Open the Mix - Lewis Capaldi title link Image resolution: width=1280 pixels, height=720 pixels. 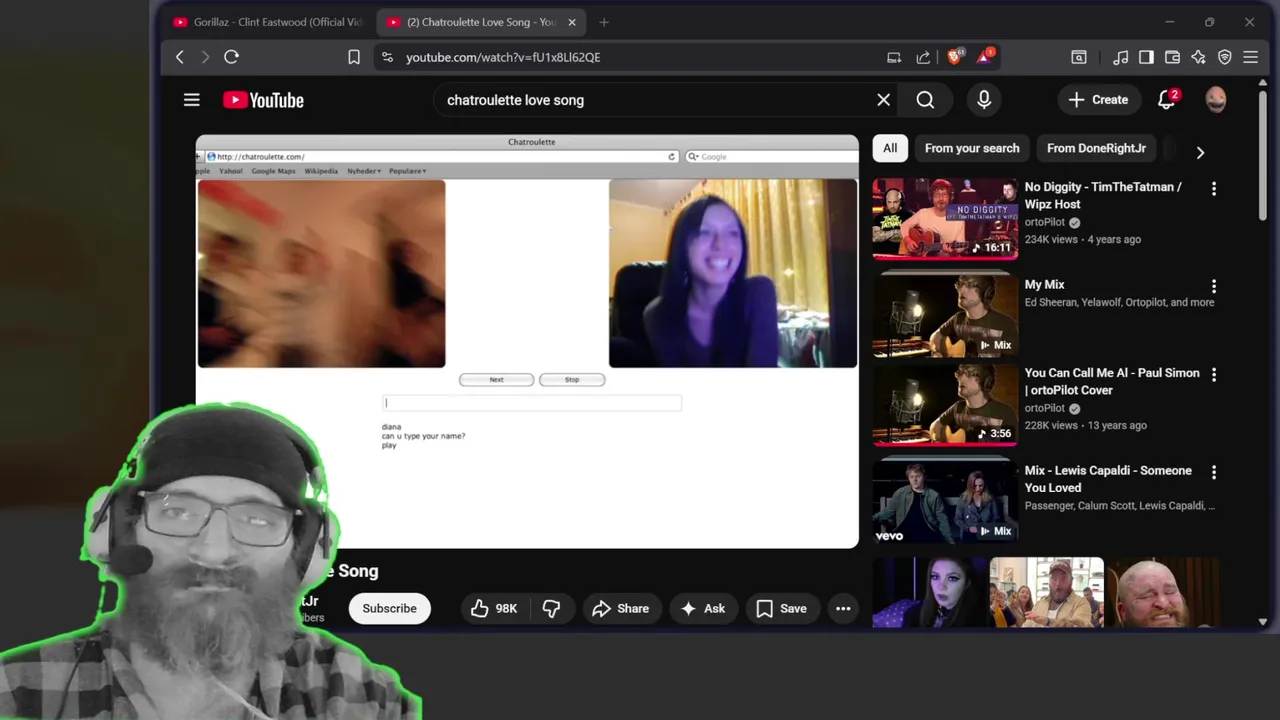click(x=1108, y=479)
